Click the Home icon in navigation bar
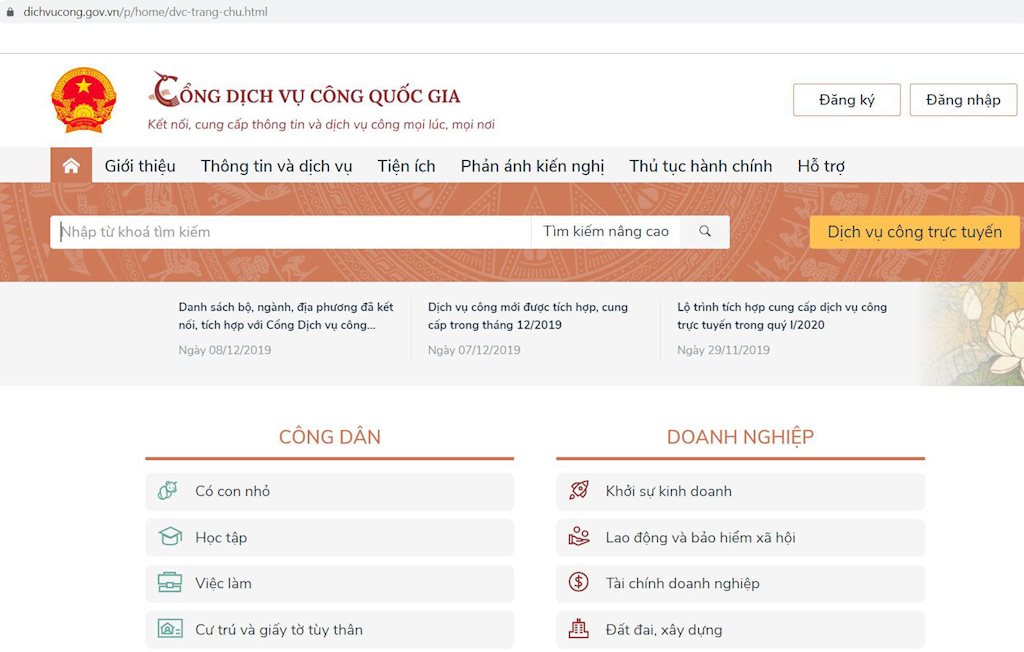This screenshot has width=1024, height=652. click(70, 165)
